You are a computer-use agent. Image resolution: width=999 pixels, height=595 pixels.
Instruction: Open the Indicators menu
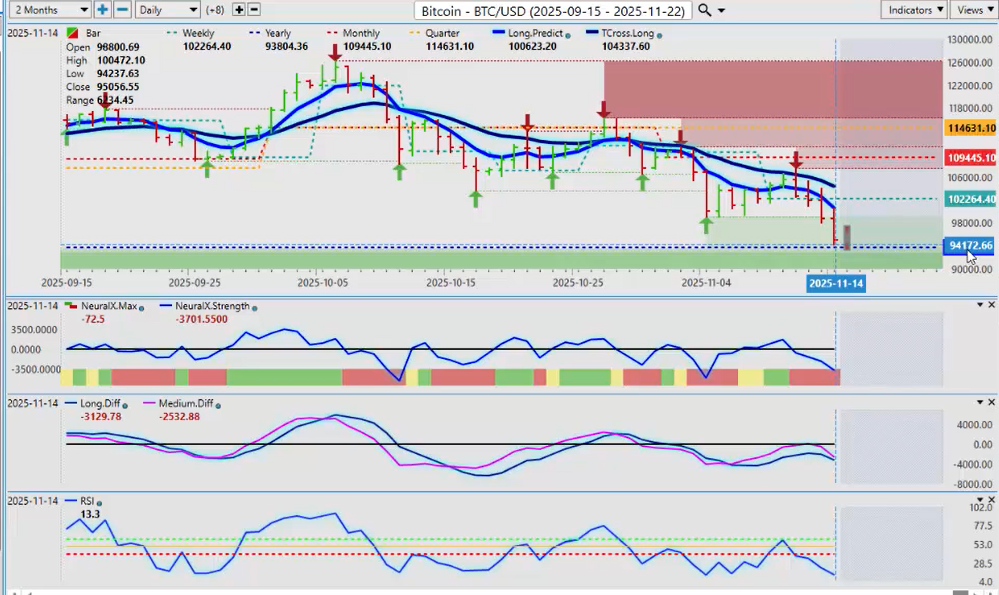(x=914, y=10)
